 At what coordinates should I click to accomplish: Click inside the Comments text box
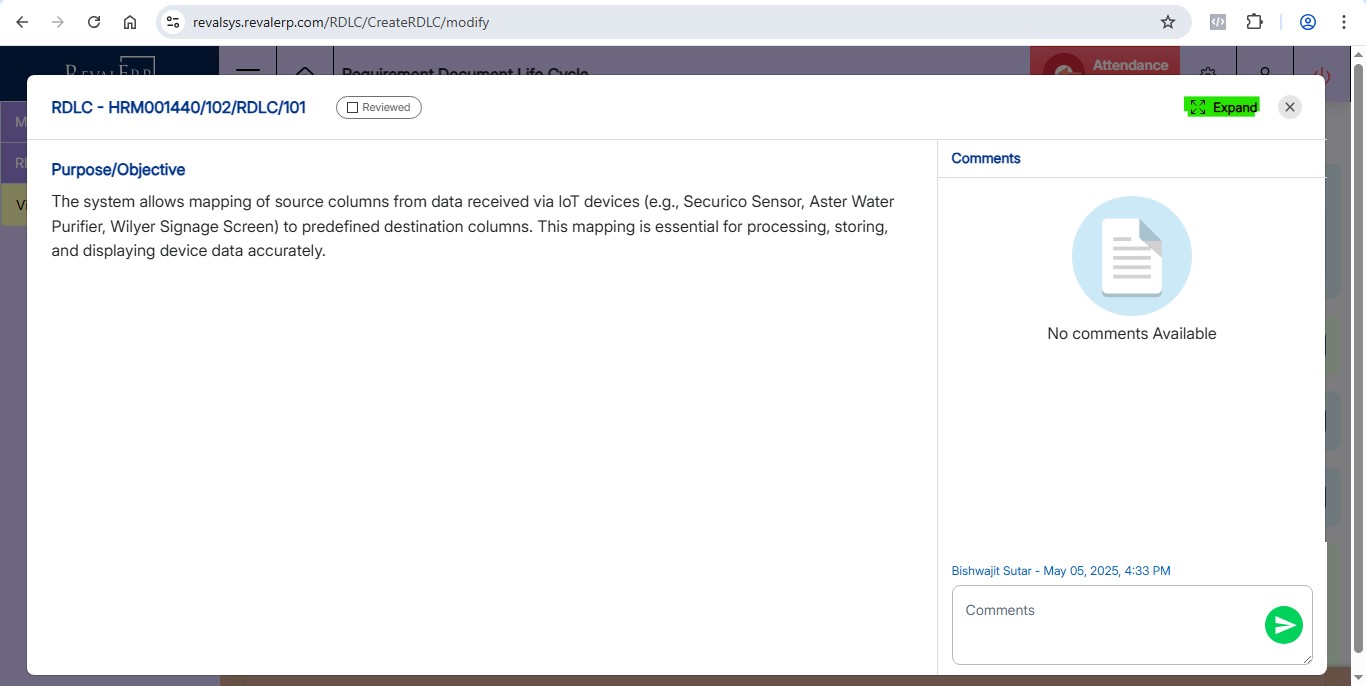1105,624
